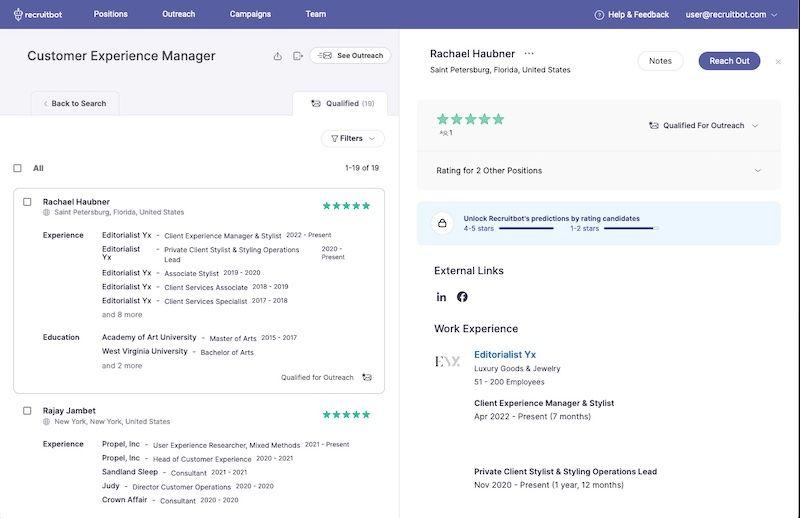
Task: Toggle the All candidates checkbox
Action: [17, 168]
